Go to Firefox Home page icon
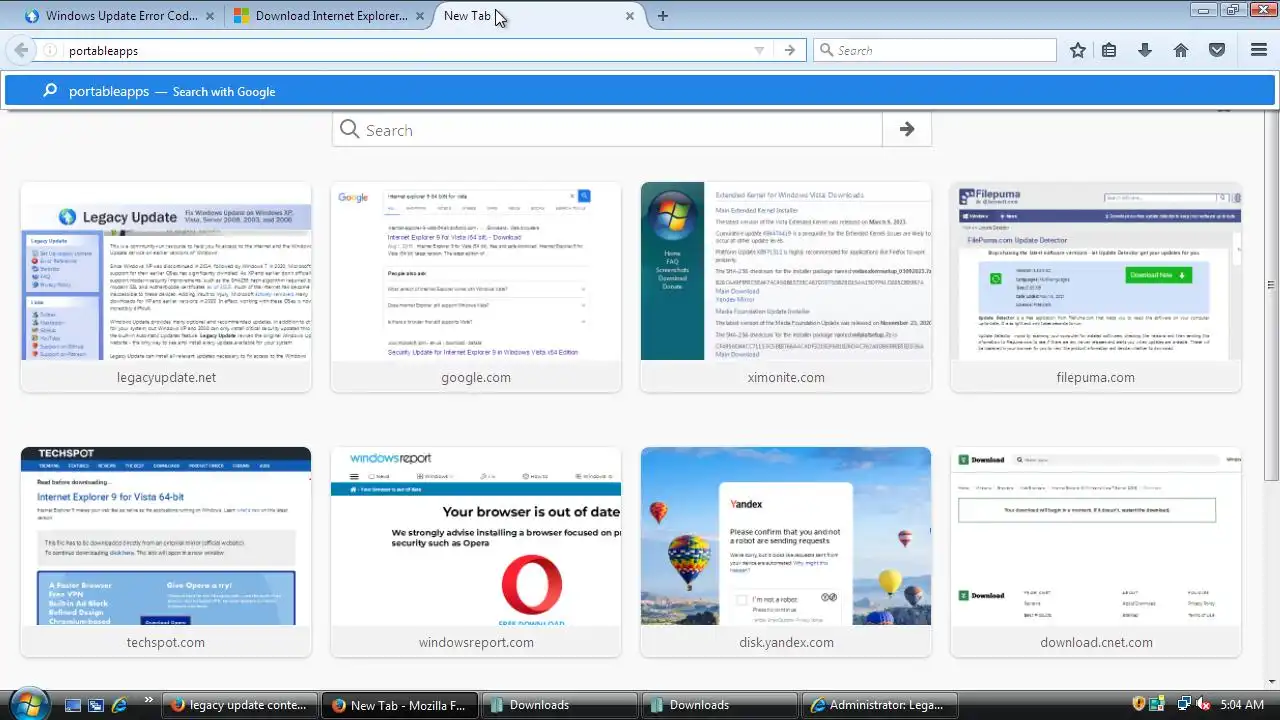 [x=1181, y=50]
